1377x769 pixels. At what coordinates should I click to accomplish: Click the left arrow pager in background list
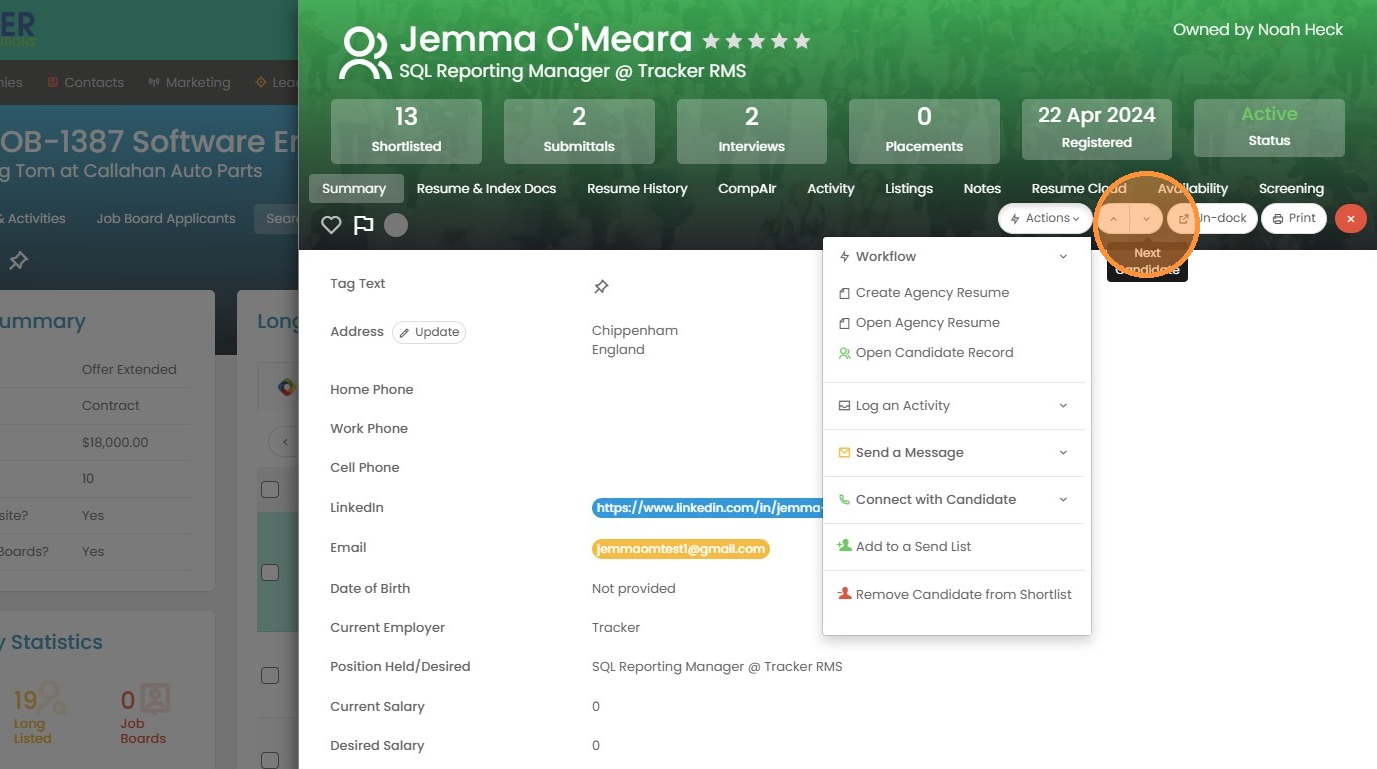(285, 442)
